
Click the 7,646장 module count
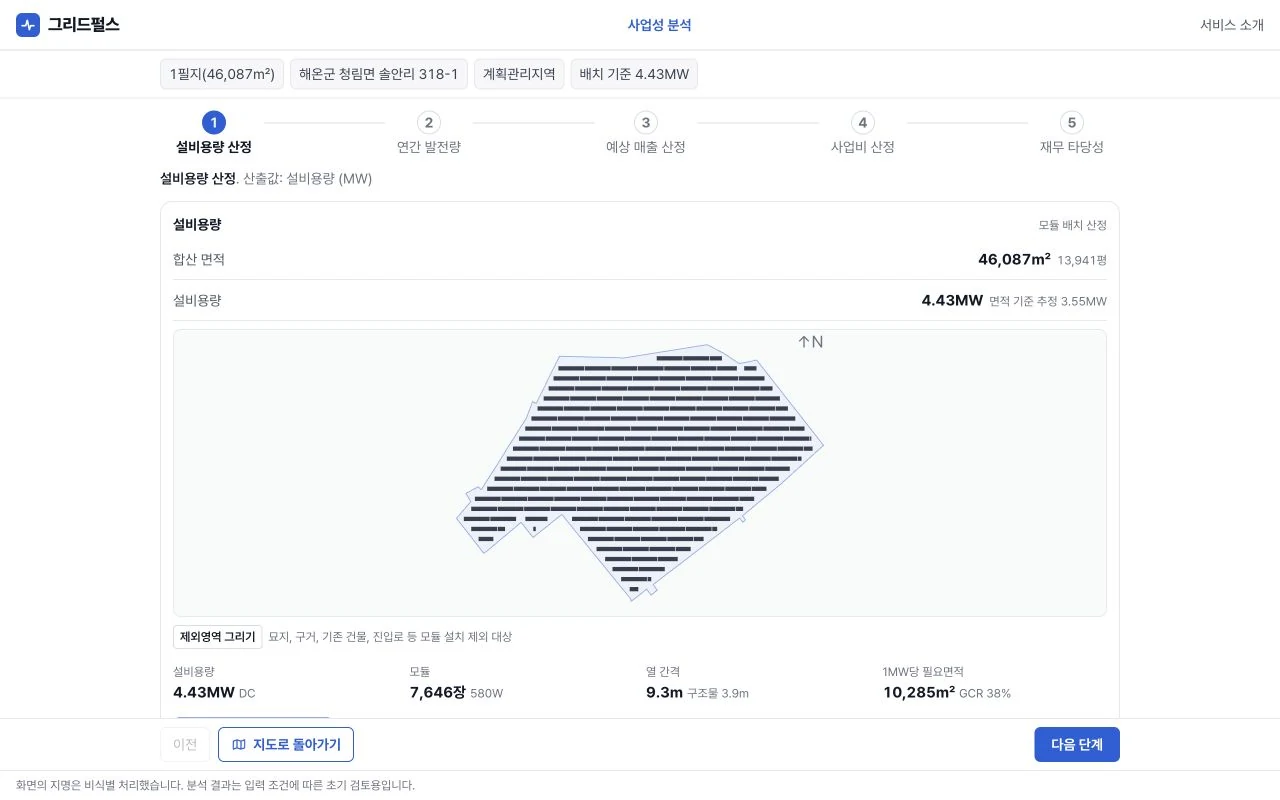point(438,692)
